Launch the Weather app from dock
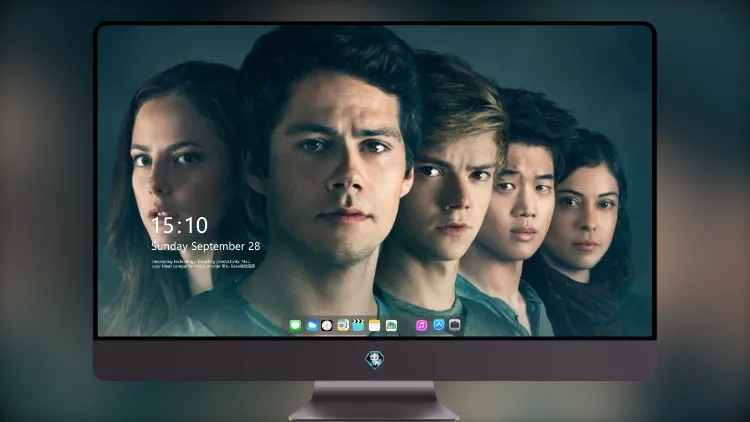 pos(311,326)
